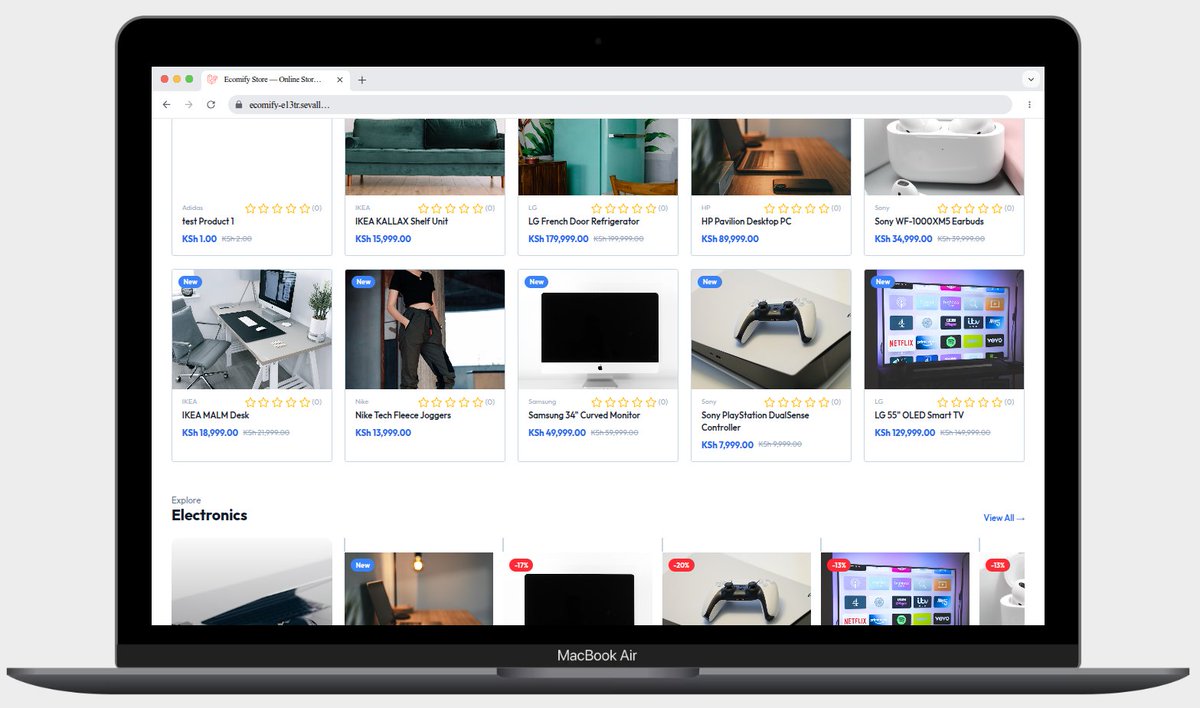Click the Nike brand label
This screenshot has height=708, width=1200.
point(361,402)
